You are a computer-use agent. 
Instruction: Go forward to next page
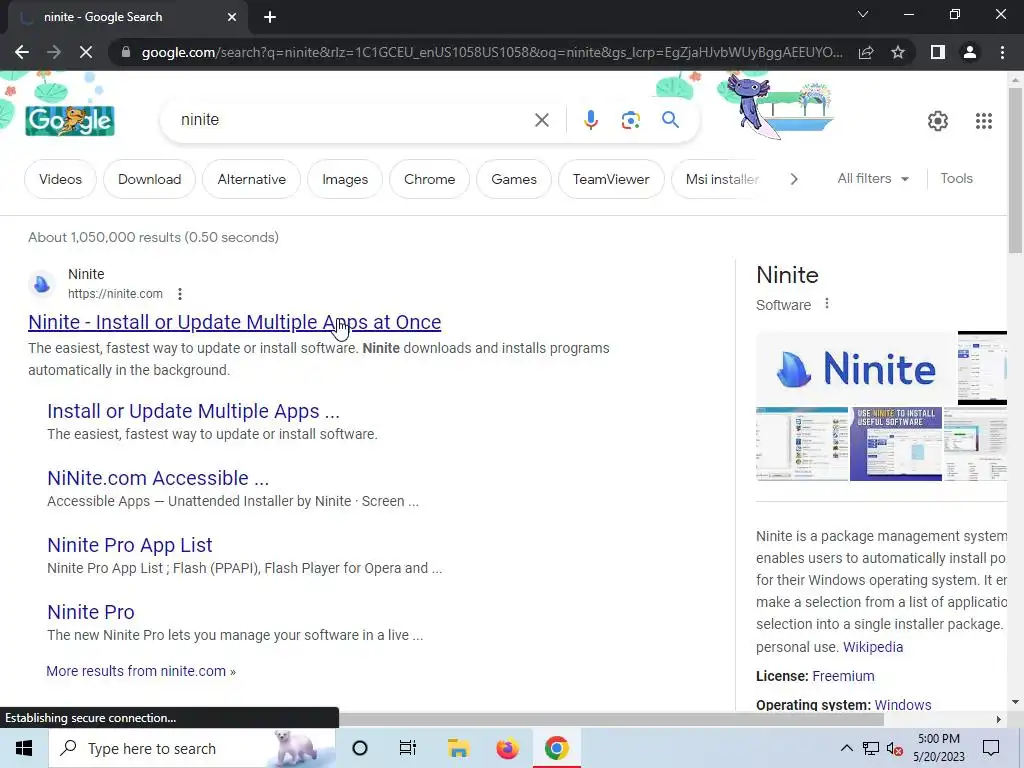coord(54,52)
